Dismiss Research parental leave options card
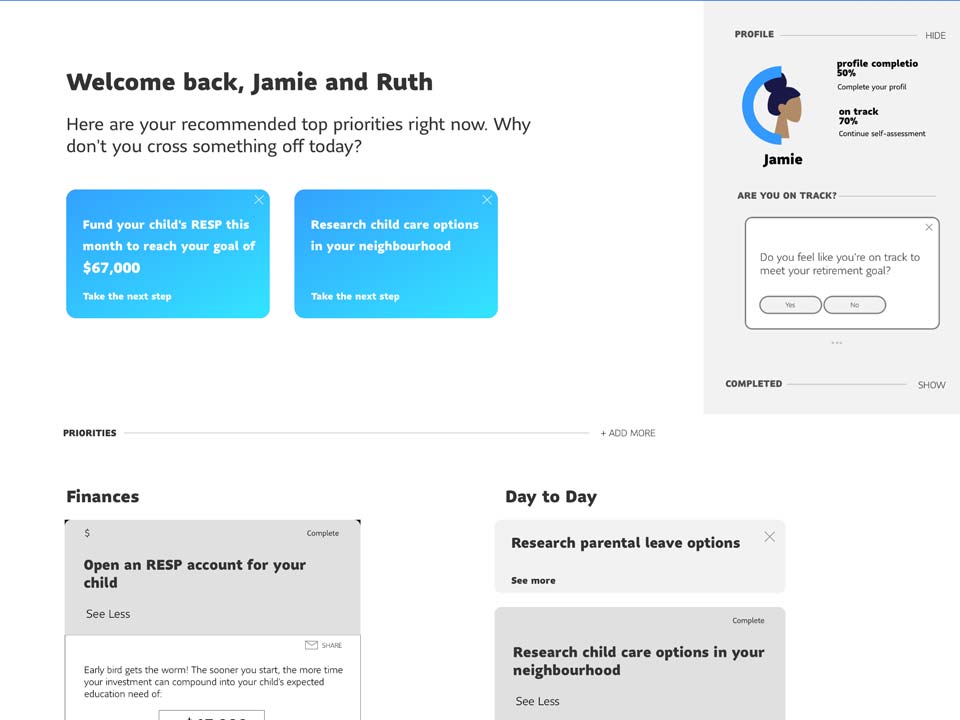The image size is (960, 720). point(770,537)
